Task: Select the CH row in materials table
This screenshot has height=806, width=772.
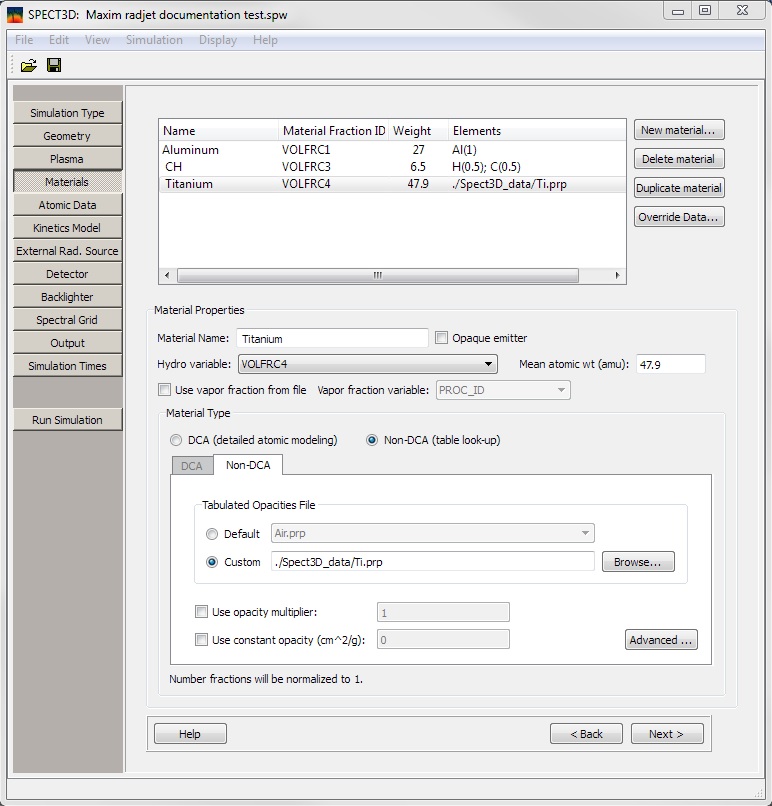Action: click(174, 167)
